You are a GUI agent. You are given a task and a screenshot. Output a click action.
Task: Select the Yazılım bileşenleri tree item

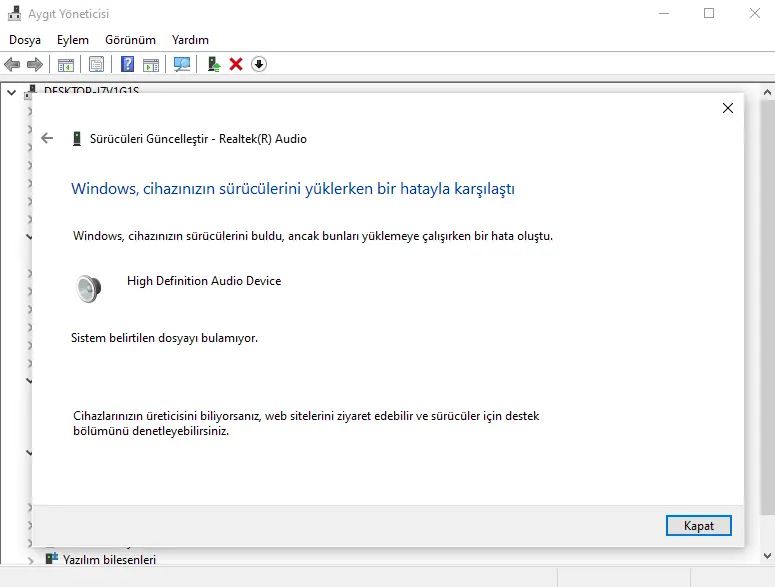pyautogui.click(x=109, y=559)
